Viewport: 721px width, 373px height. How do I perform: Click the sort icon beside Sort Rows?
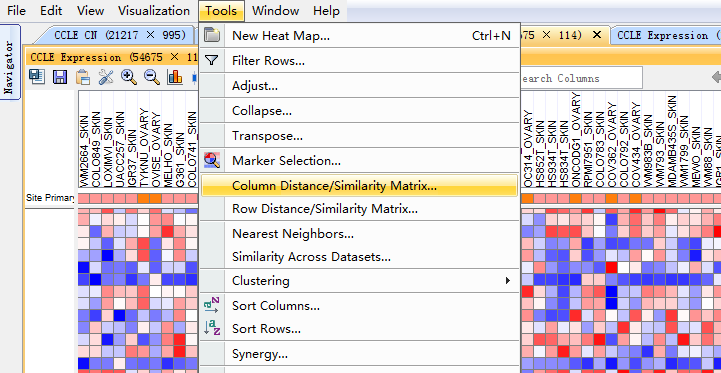212,328
